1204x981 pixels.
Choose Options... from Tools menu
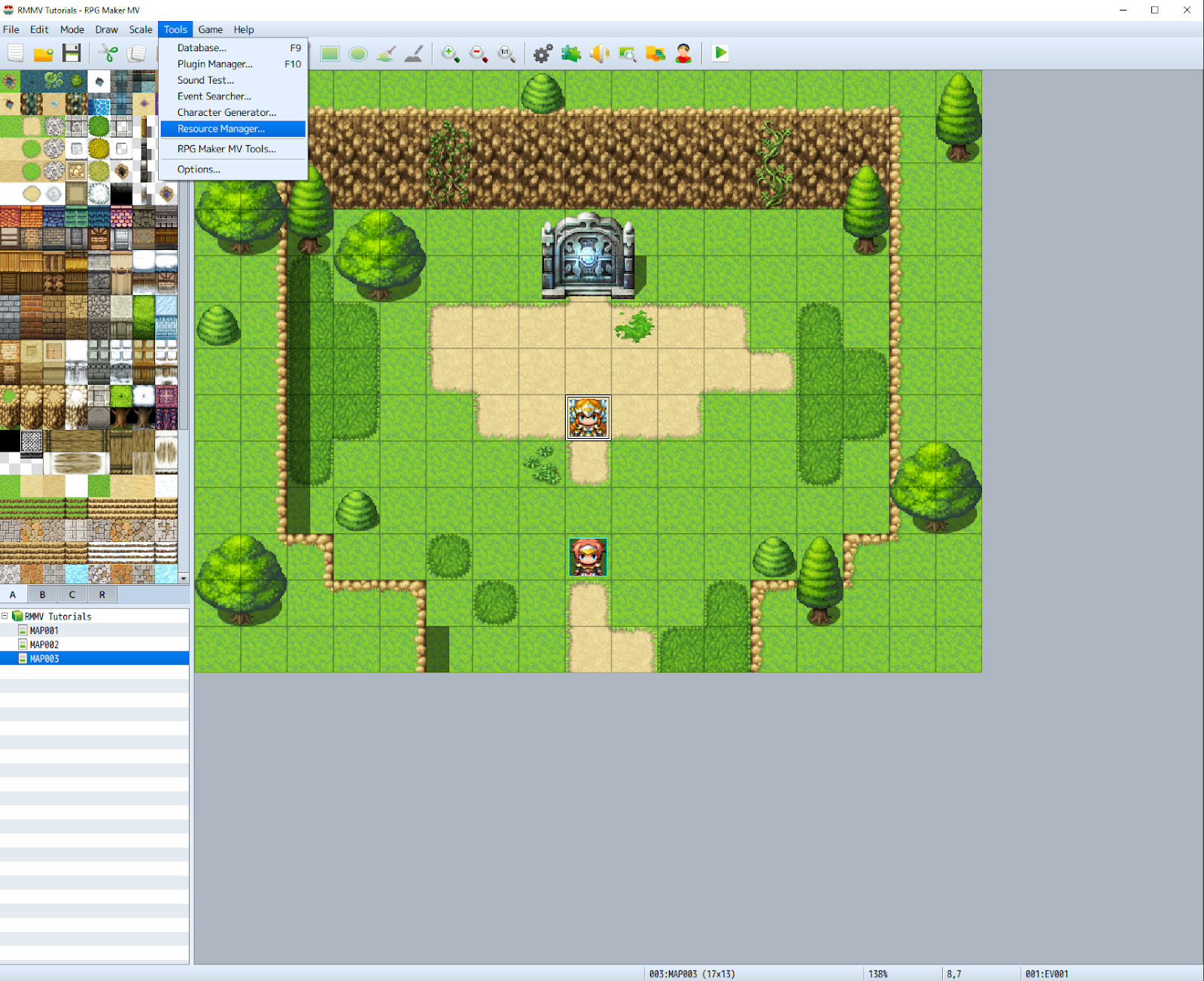(x=233, y=169)
